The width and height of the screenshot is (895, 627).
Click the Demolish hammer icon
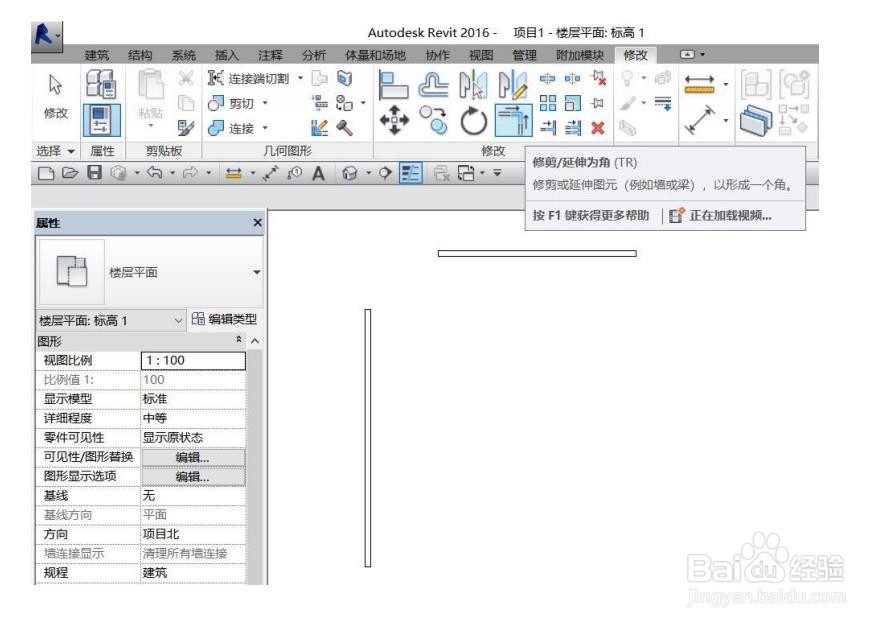pos(344,128)
